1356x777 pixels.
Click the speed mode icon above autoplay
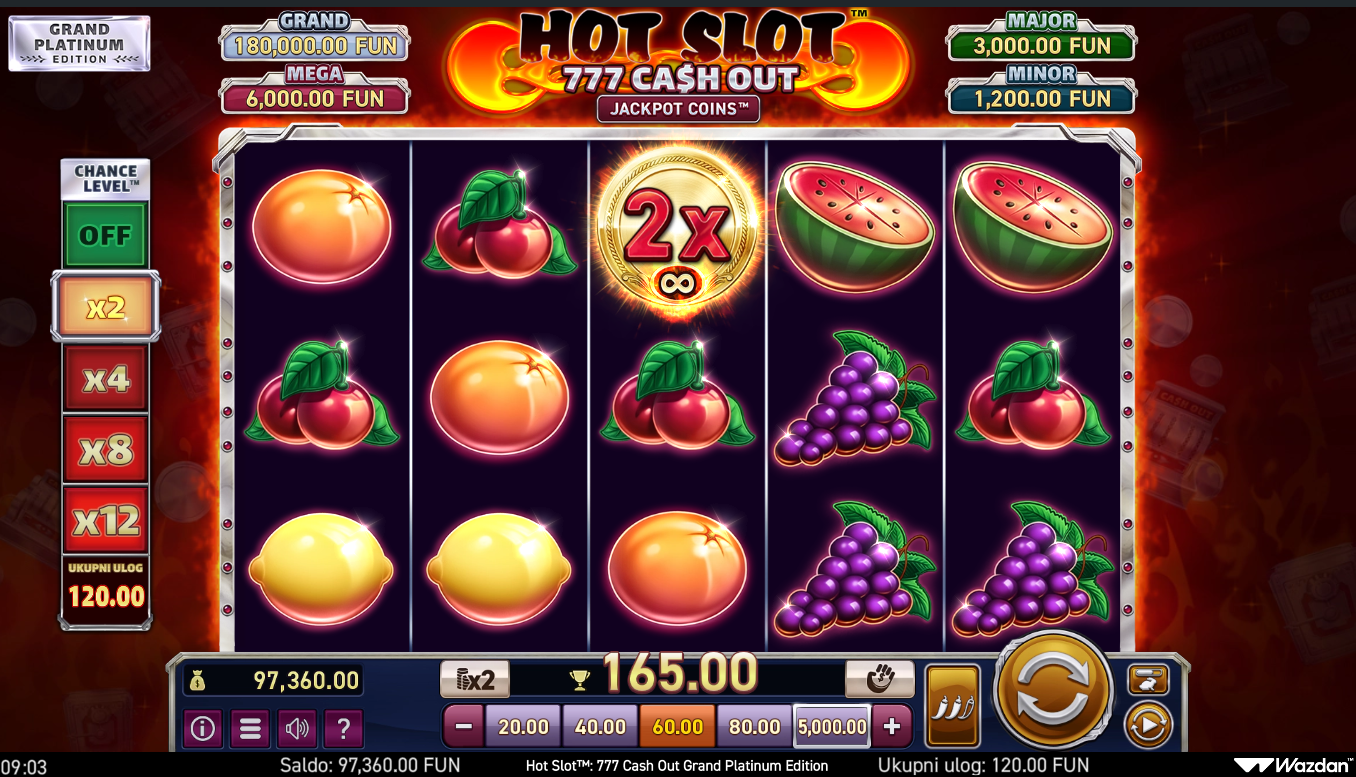coord(1148,679)
